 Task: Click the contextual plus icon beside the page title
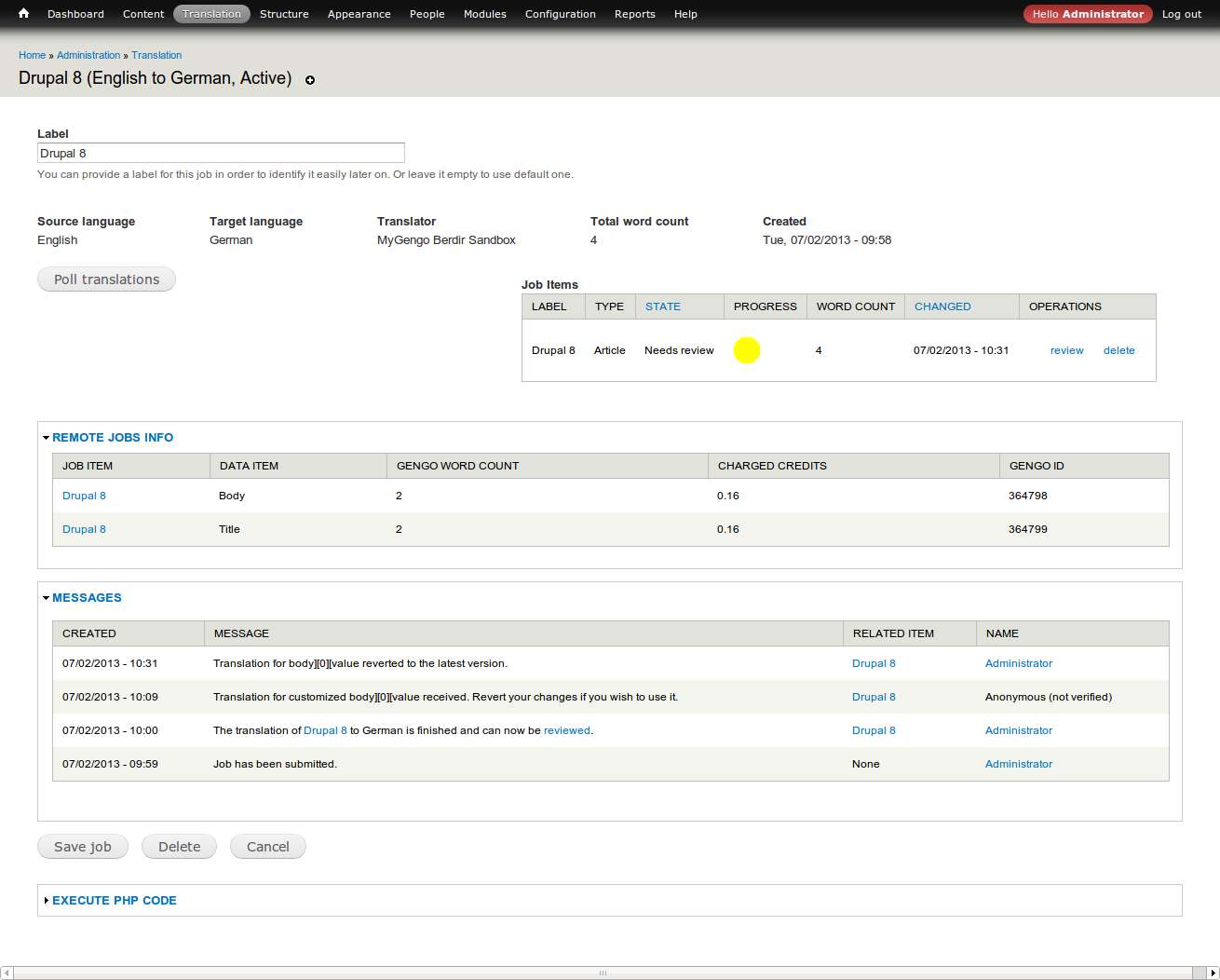[x=310, y=80]
